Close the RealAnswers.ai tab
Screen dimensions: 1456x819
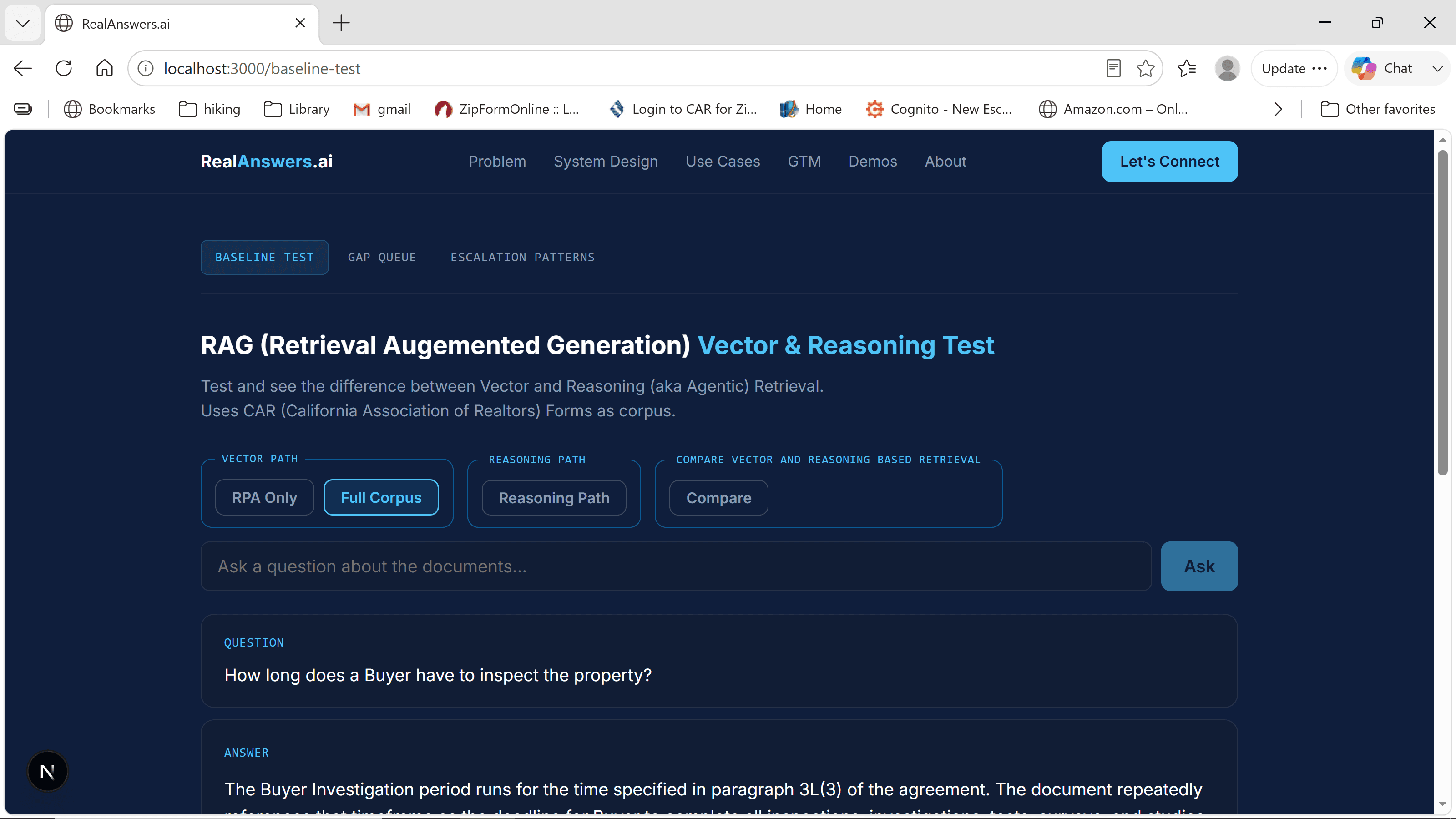[300, 23]
